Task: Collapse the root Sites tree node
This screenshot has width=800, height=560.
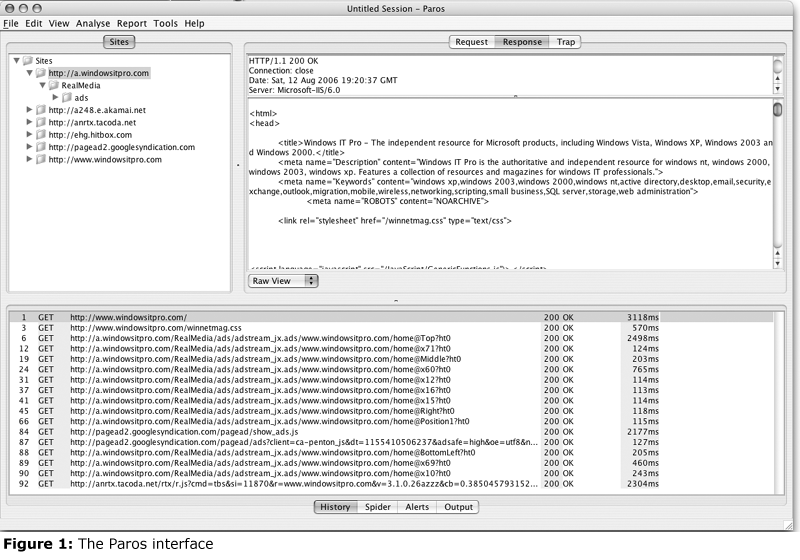Action: click(16, 61)
